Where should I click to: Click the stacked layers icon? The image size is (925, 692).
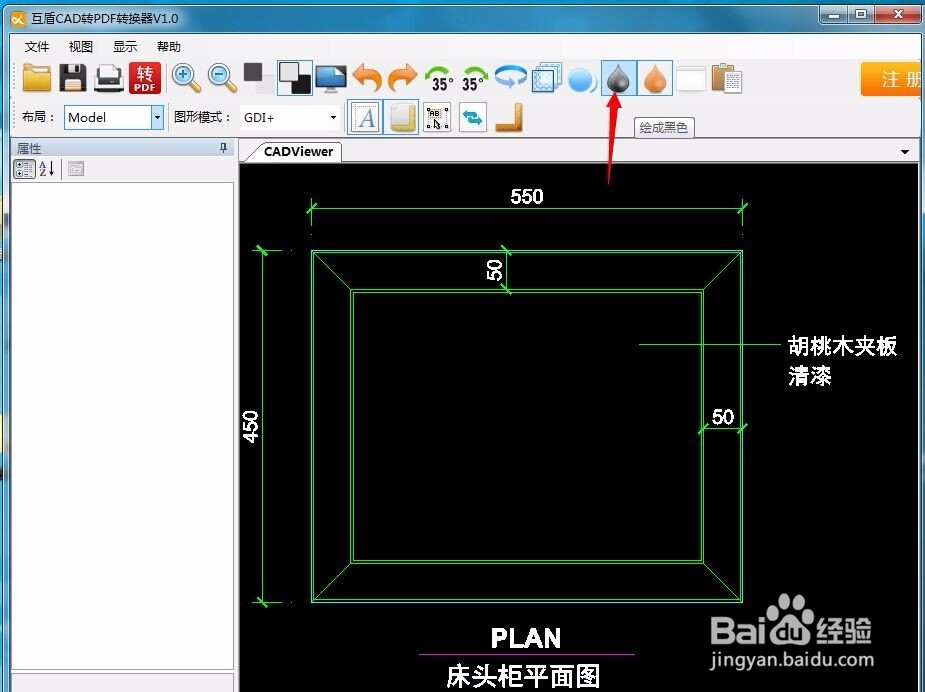(547, 78)
